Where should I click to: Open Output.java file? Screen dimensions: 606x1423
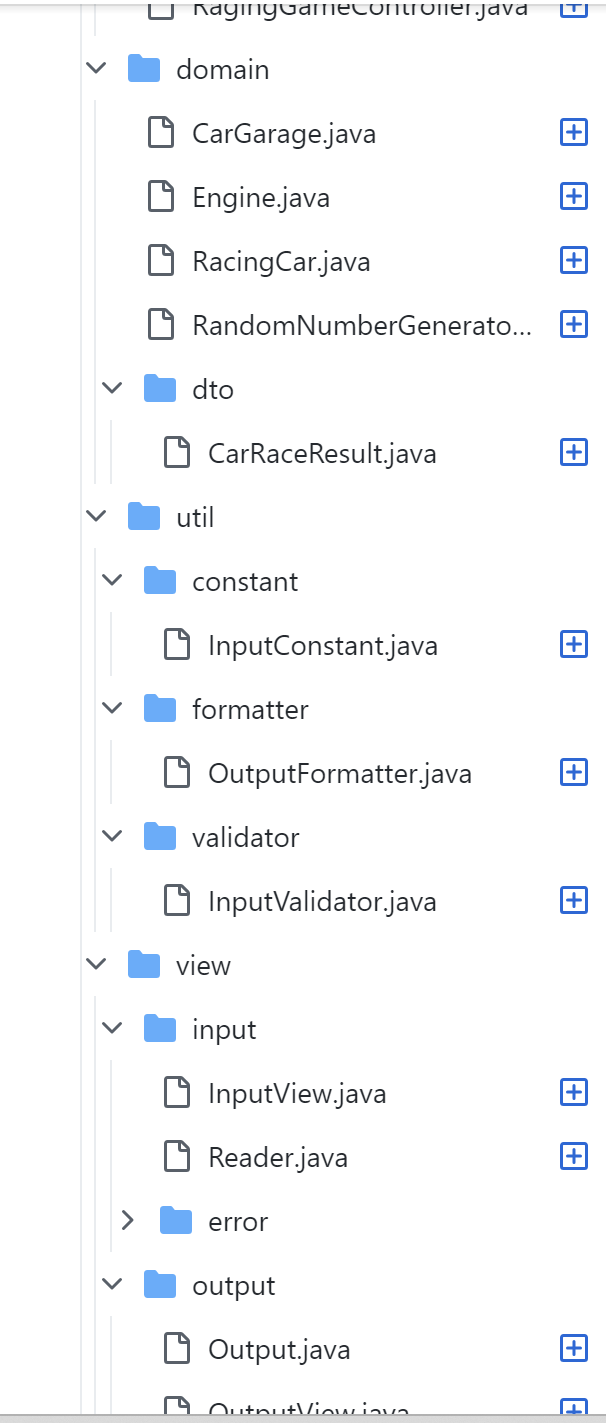[279, 1349]
